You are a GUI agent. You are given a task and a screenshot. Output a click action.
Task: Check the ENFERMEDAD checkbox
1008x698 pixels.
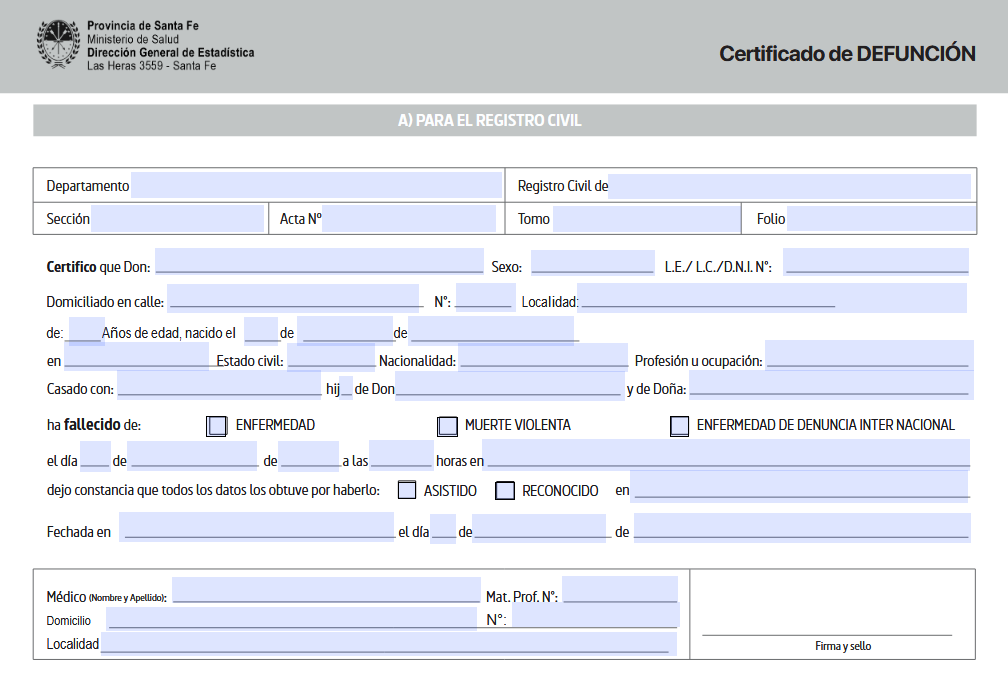click(x=217, y=426)
